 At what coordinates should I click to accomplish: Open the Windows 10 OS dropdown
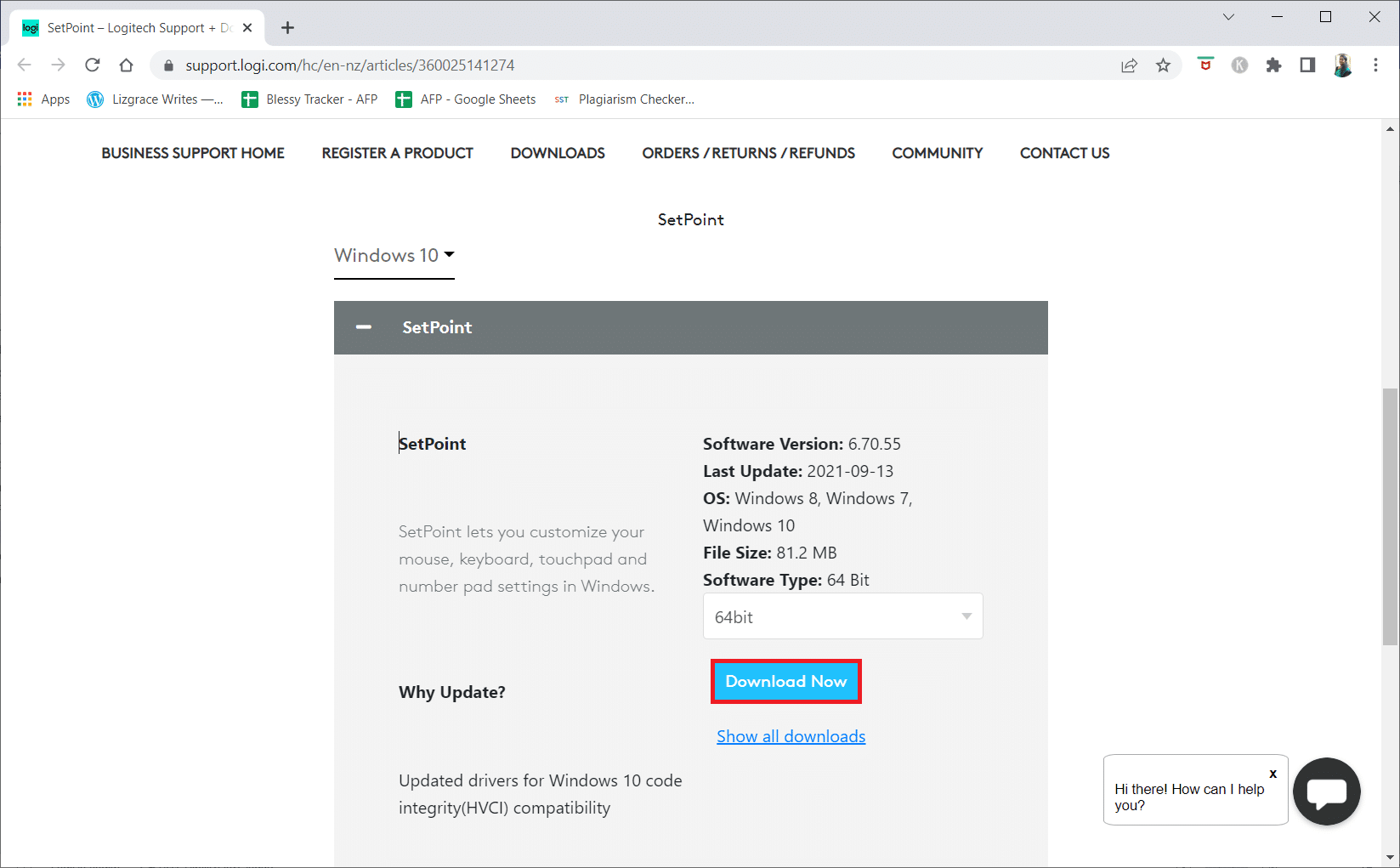[394, 256]
